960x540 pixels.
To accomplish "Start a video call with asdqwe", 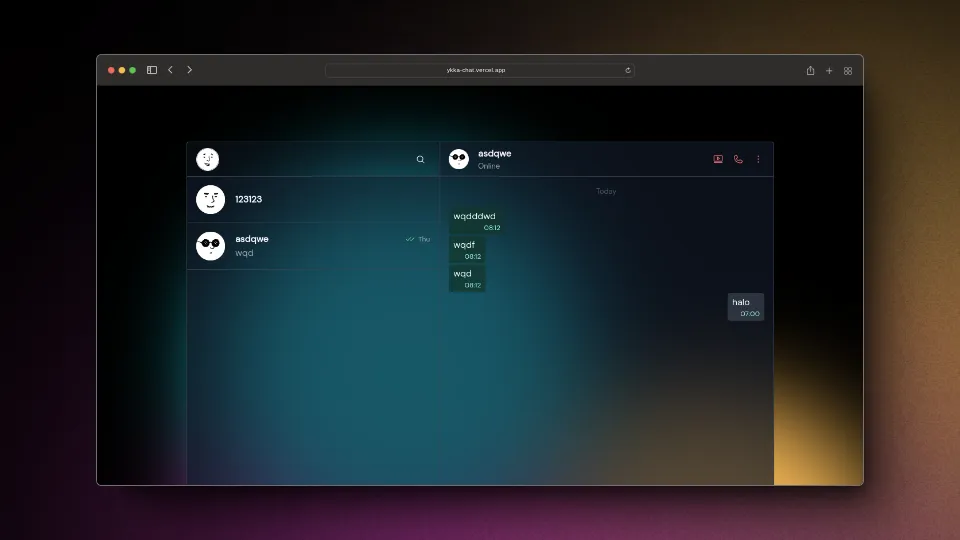I will pos(718,159).
